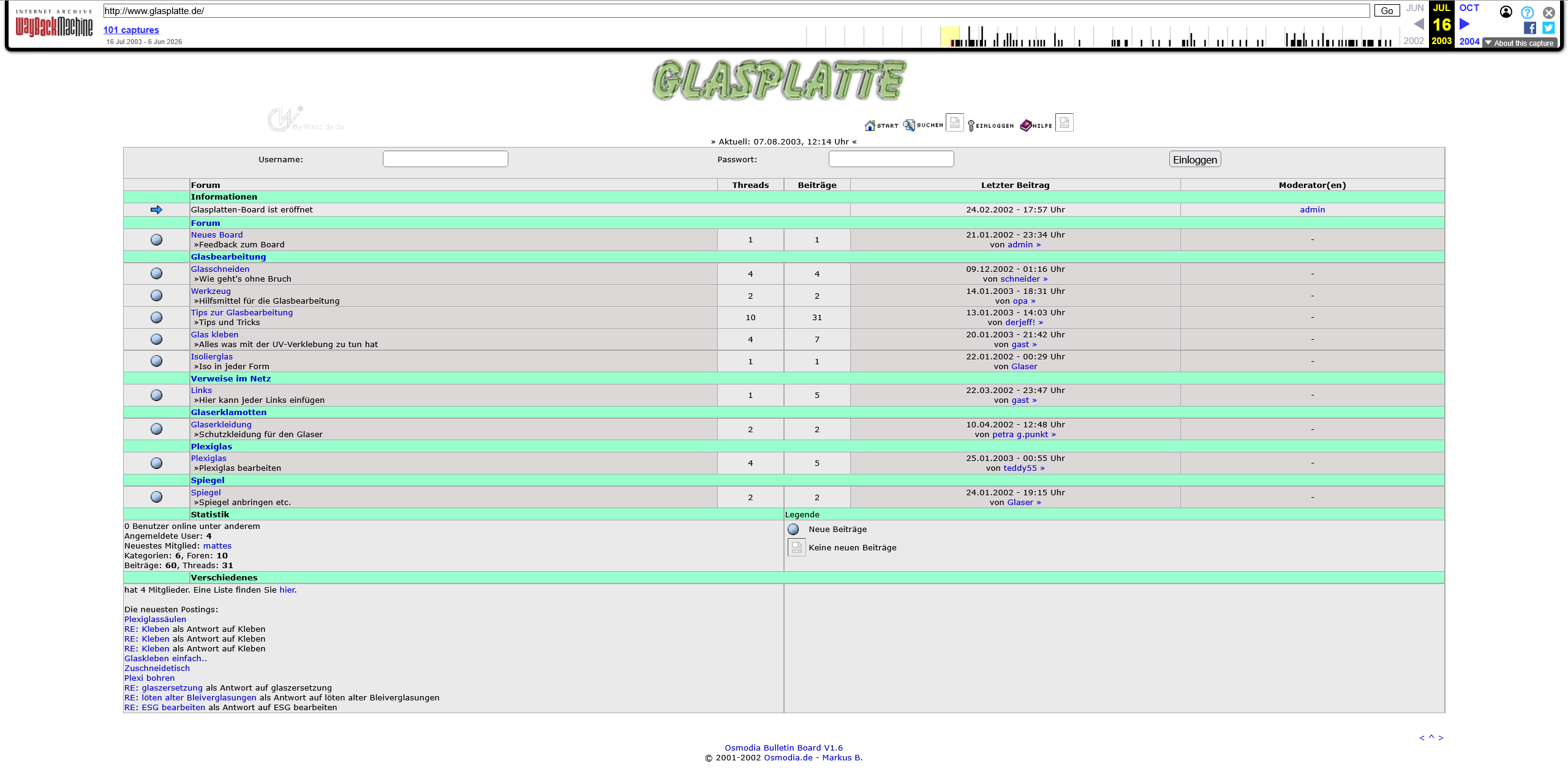The height and width of the screenshot is (772, 1568).
Task: Share capture on Twitter
Action: (1548, 28)
